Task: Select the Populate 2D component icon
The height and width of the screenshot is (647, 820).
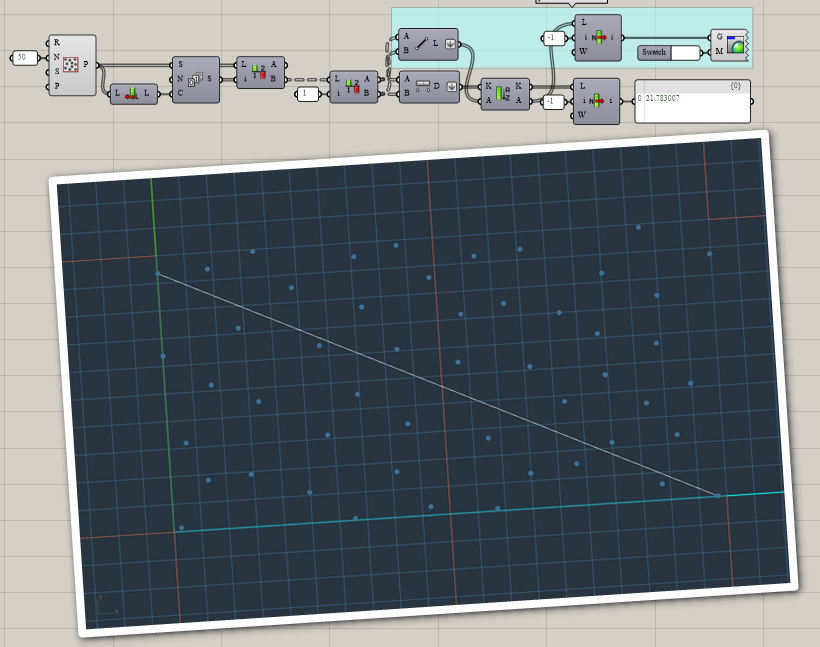Action: (71, 64)
